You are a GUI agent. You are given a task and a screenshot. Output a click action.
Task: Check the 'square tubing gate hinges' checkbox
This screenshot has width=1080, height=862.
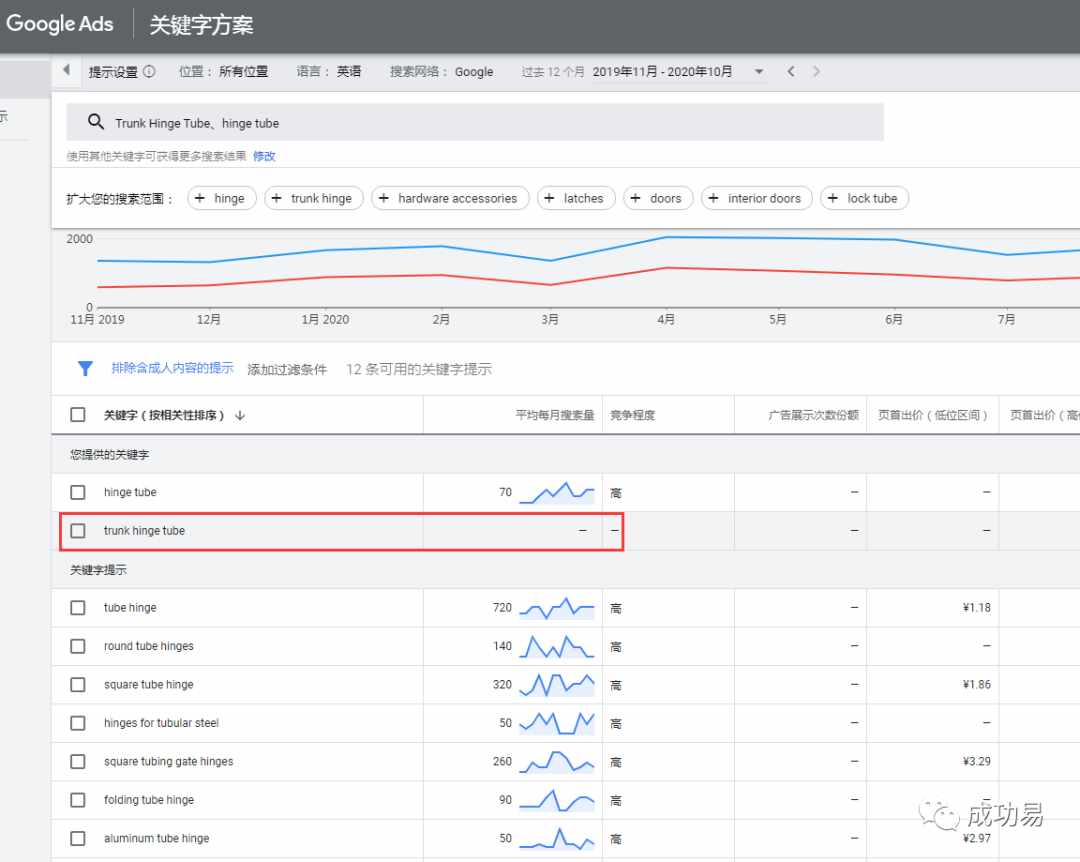coord(78,761)
